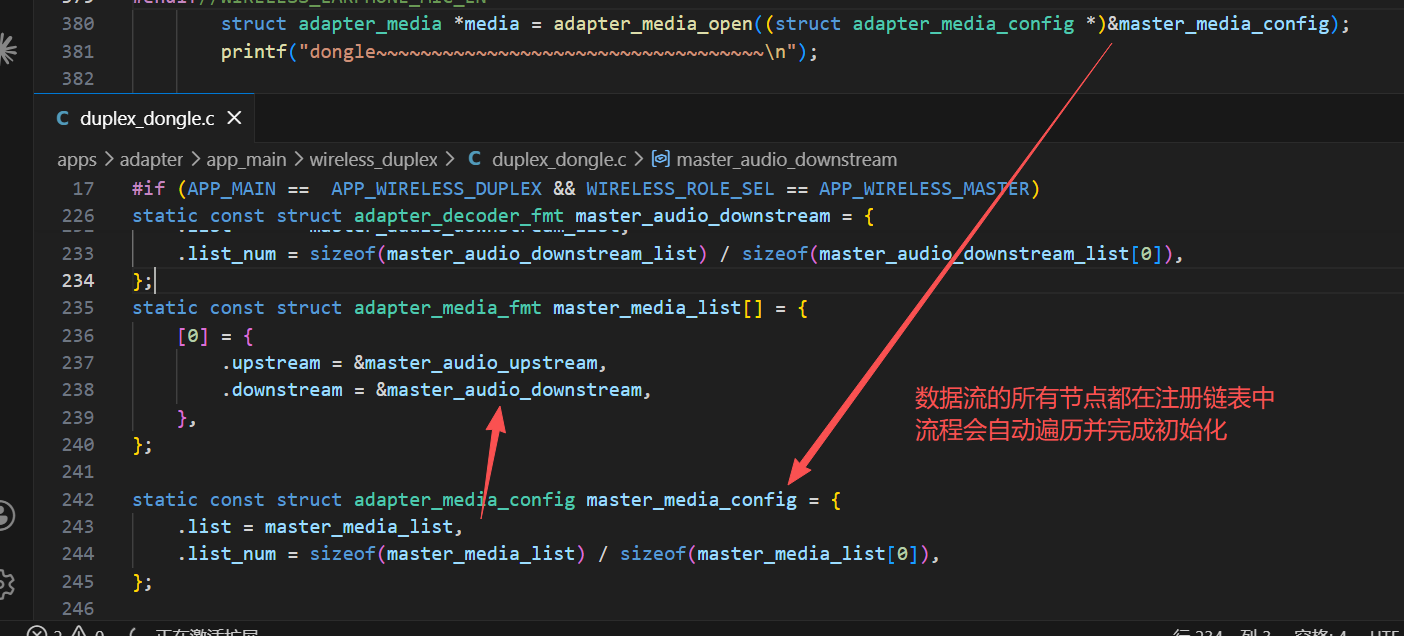Open the master_audio_downstream breadcrumb symbol
Screen dimensions: 1404x636
[x=775, y=159]
